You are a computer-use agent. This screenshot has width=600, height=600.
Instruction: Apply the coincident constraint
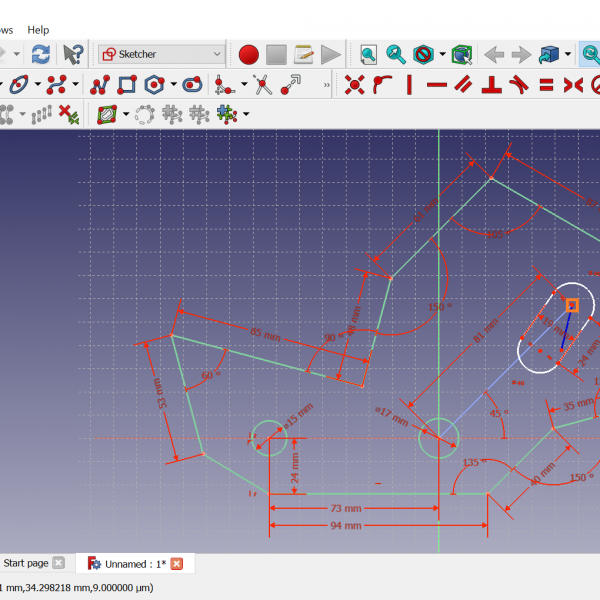click(x=353, y=85)
